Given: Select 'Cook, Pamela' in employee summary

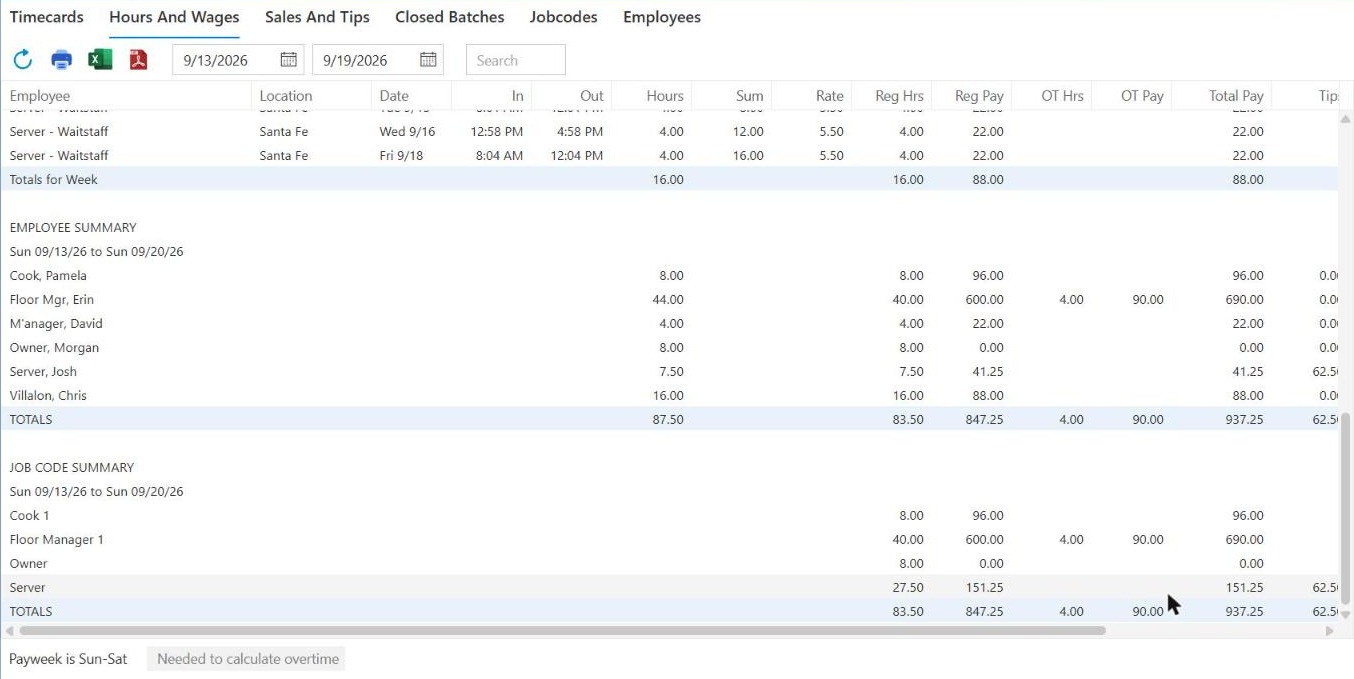Looking at the screenshot, I should click(48, 276).
